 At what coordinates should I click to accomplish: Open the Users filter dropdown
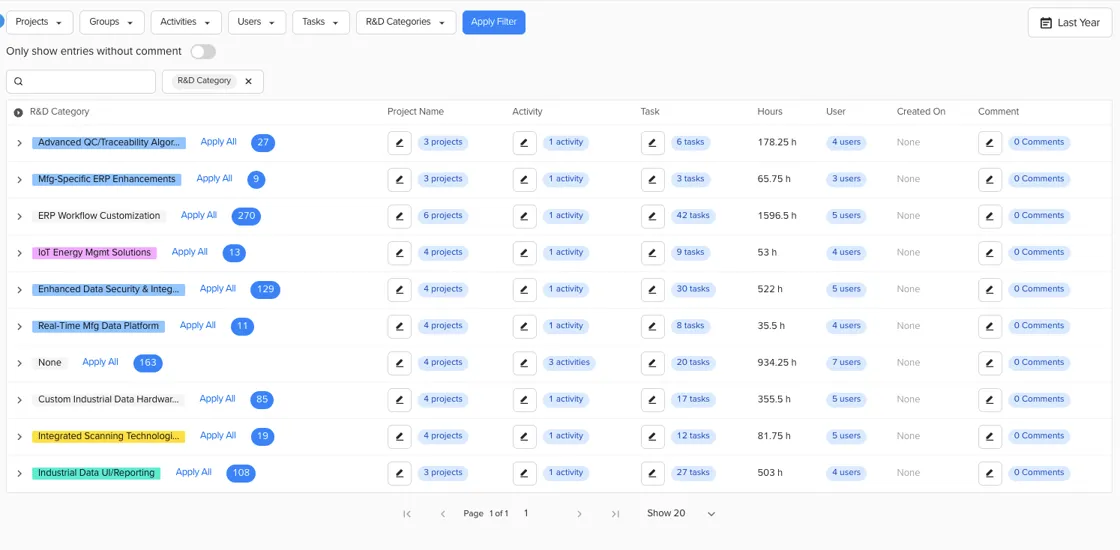(257, 22)
